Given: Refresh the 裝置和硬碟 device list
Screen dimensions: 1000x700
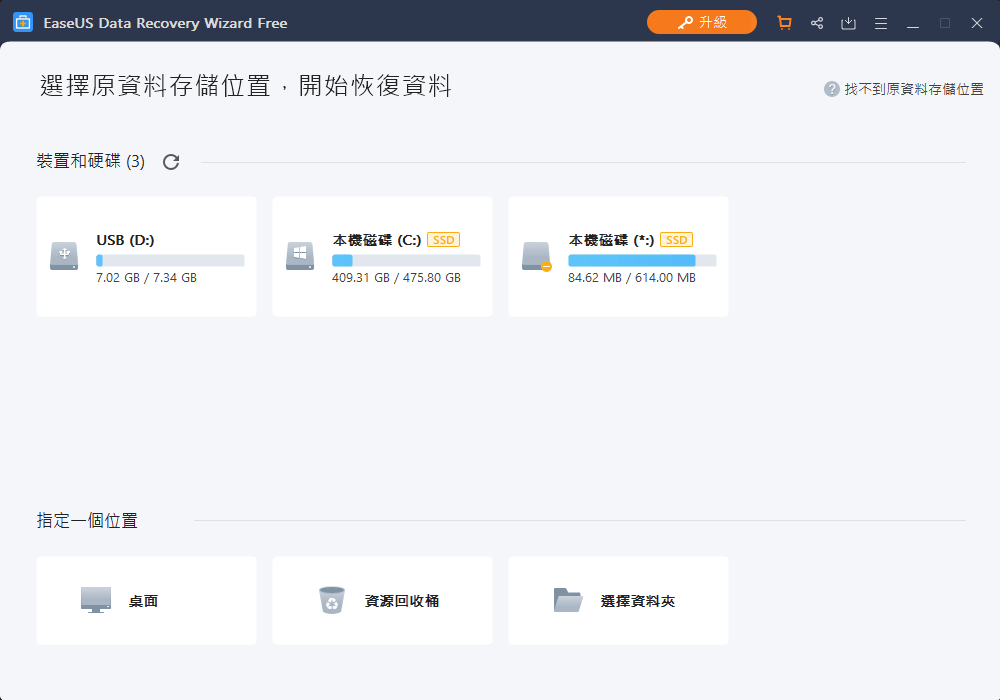Looking at the screenshot, I should tap(170, 161).
